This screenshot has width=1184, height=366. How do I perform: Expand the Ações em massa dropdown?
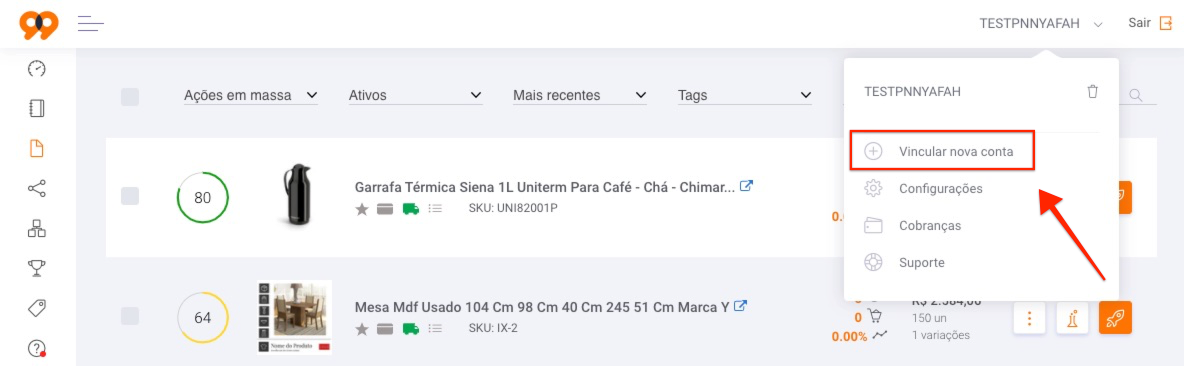(251, 96)
